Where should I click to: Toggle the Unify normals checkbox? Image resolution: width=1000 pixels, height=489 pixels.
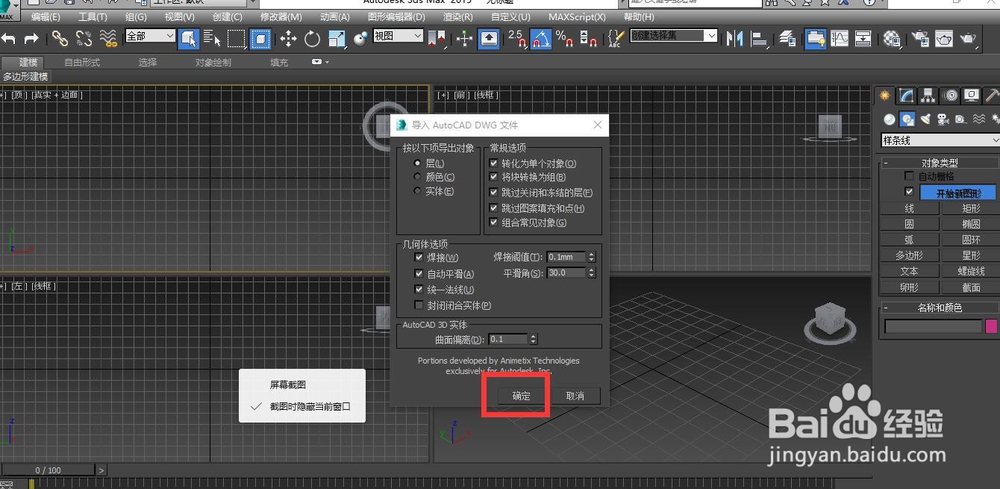(x=419, y=289)
